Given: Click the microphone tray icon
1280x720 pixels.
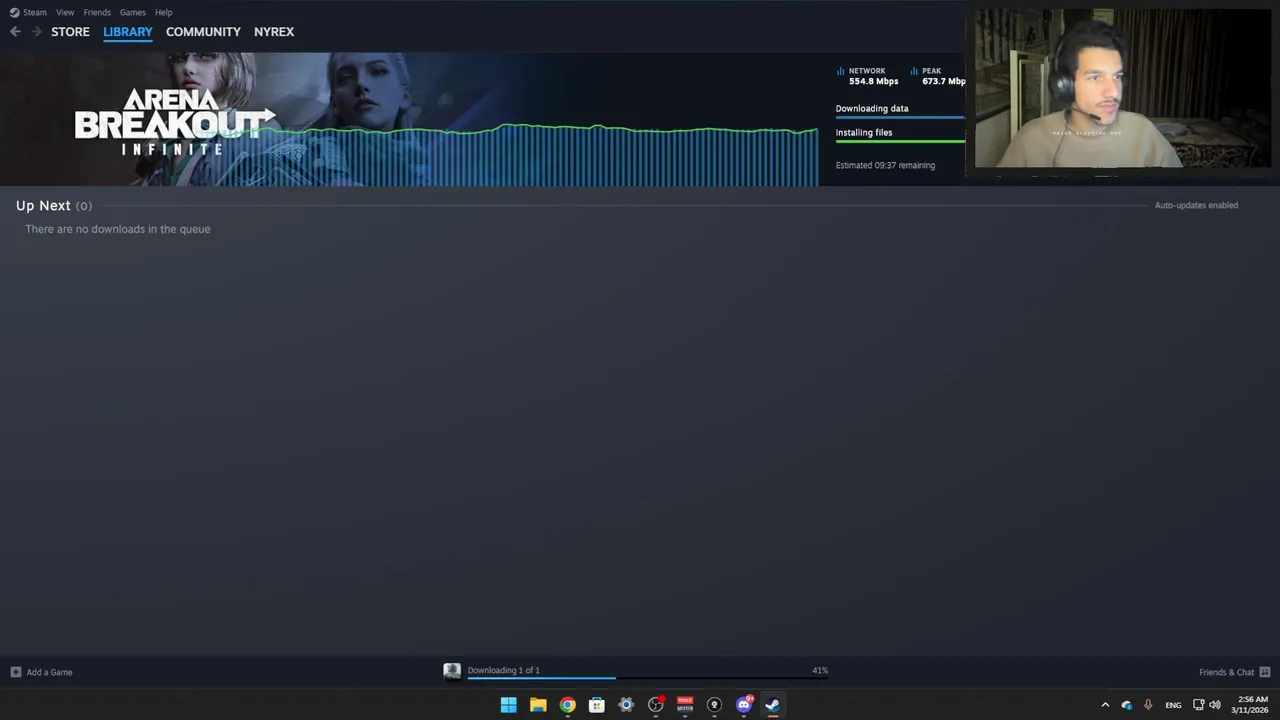Looking at the screenshot, I should point(1148,705).
